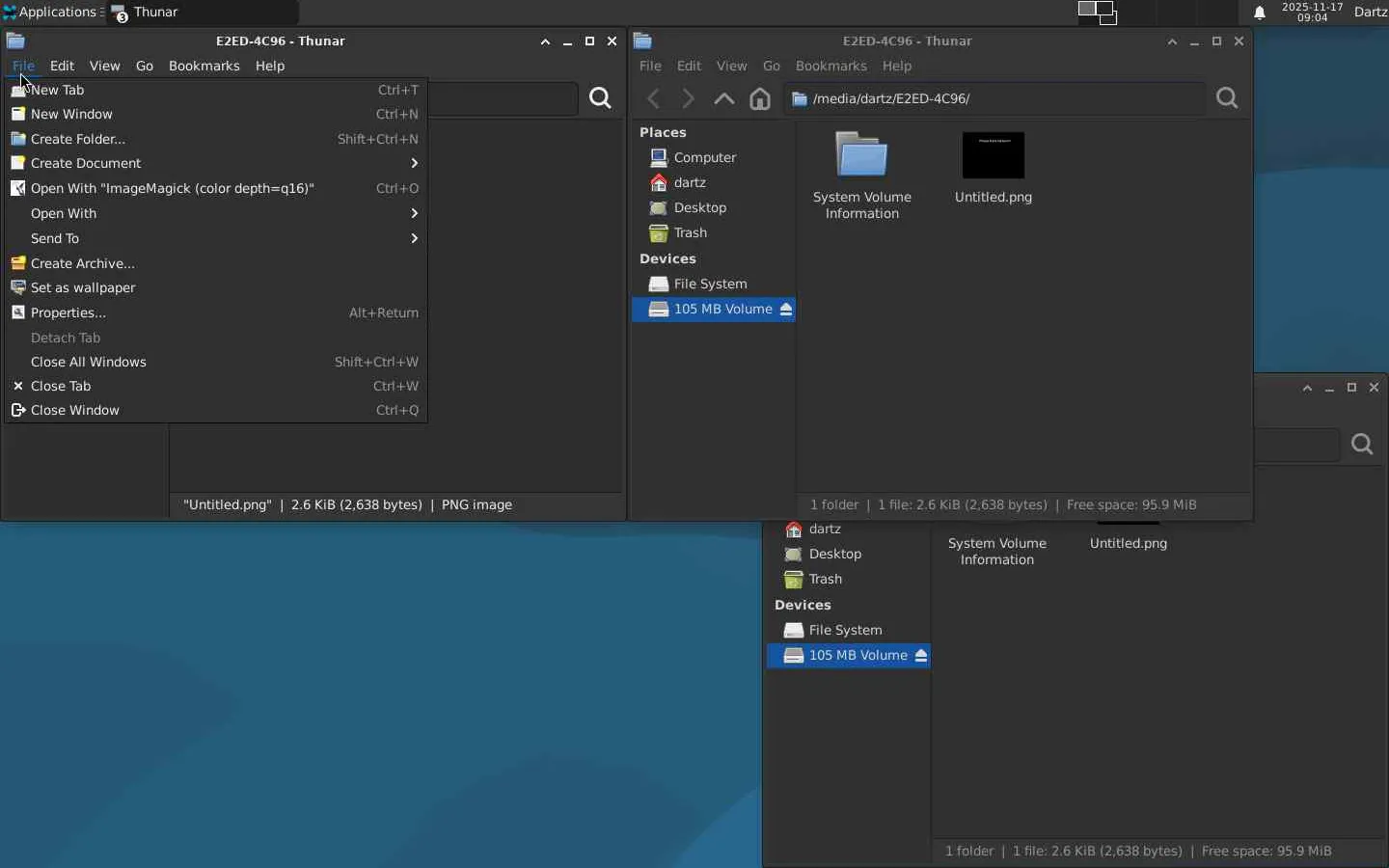The height and width of the screenshot is (868, 1389).
Task: Click the date and time clock in the panel
Action: pyautogui.click(x=1312, y=12)
